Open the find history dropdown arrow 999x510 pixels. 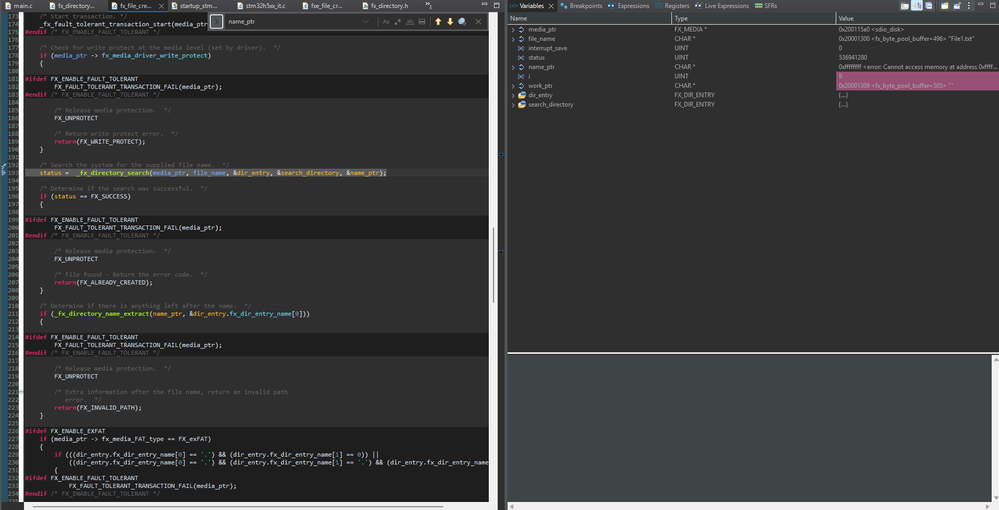(365, 22)
